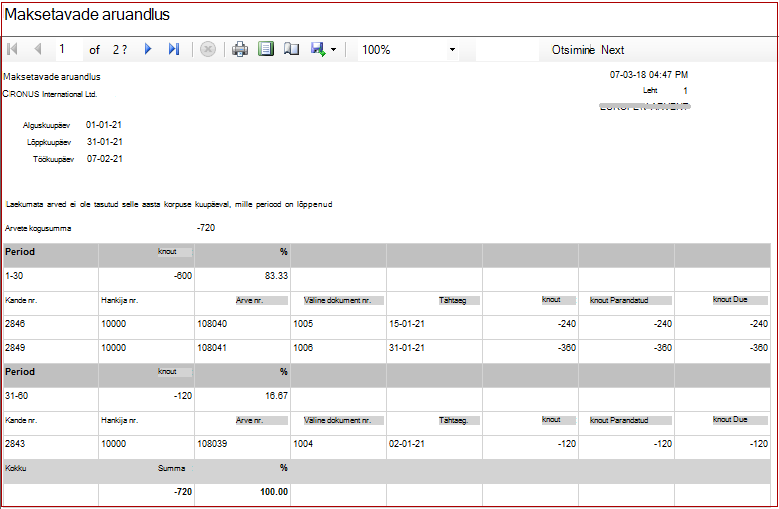Click work date 07-02-21

pyautogui.click(x=105, y=159)
